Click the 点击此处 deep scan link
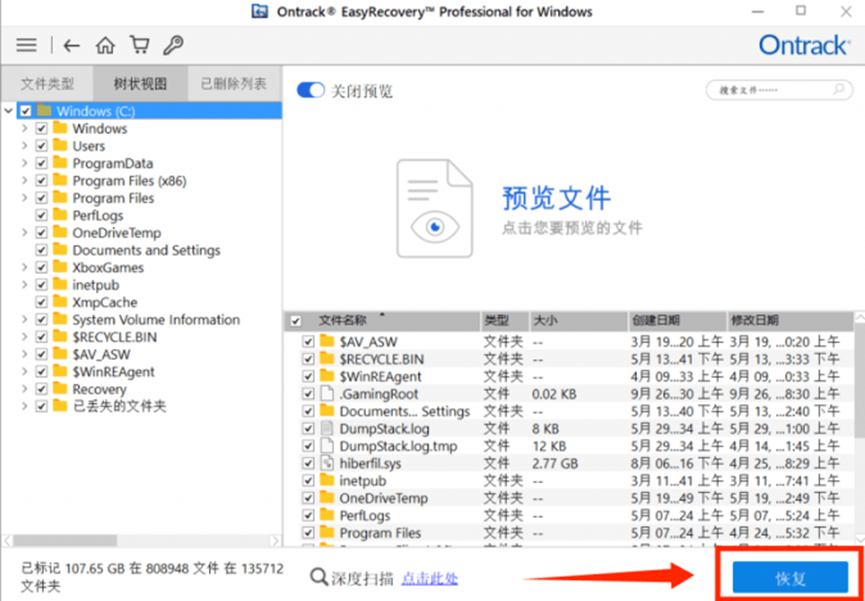The width and height of the screenshot is (865, 601). click(x=430, y=578)
